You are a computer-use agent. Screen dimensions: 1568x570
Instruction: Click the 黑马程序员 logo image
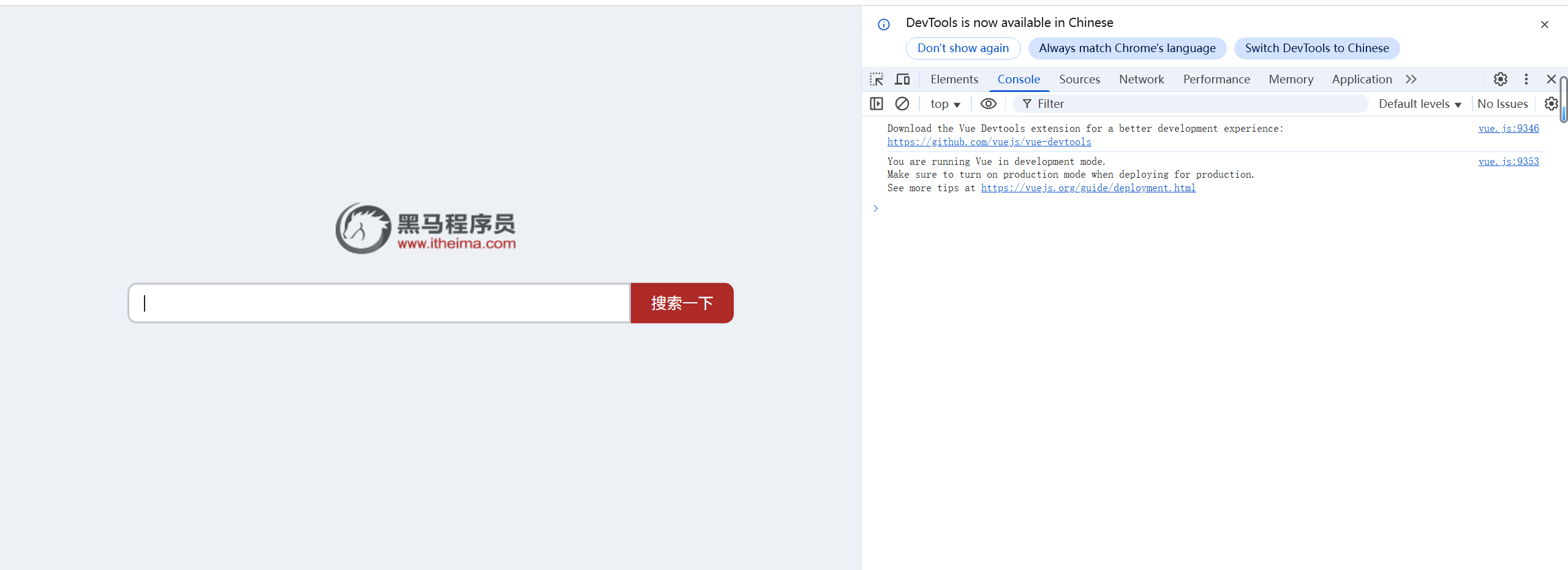426,228
